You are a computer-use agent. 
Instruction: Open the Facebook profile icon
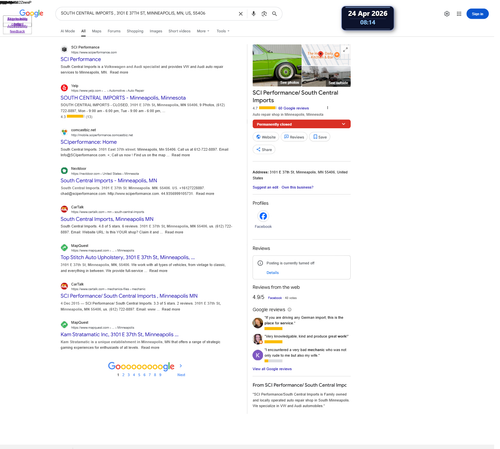tap(263, 216)
